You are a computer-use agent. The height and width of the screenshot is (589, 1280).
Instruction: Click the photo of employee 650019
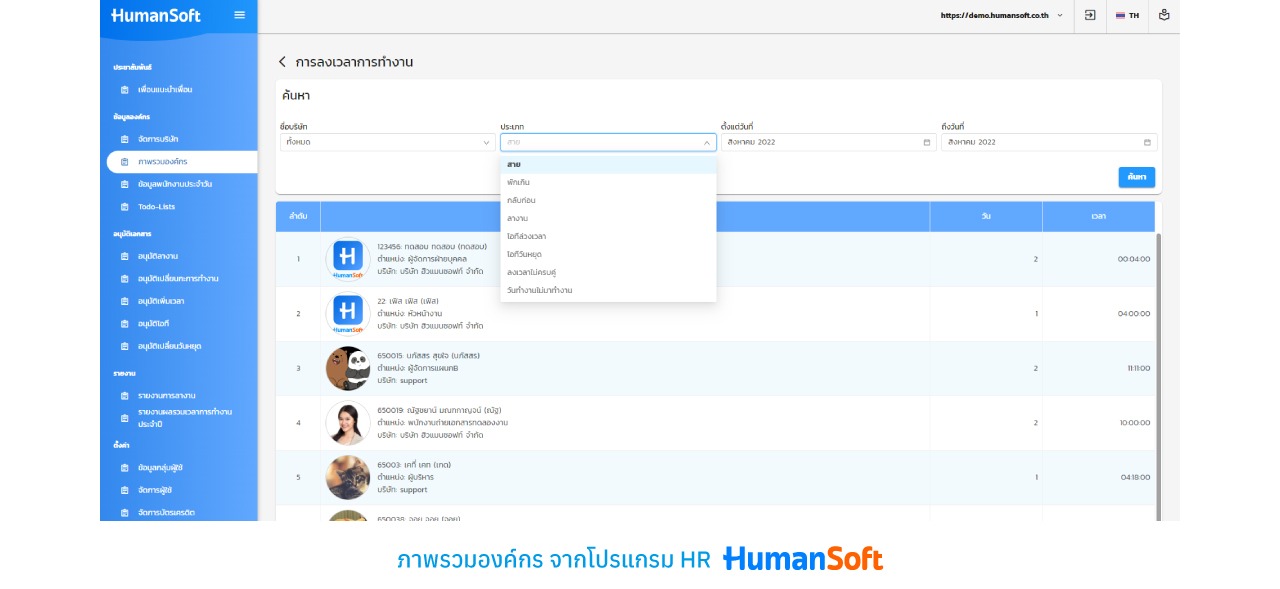(x=348, y=423)
